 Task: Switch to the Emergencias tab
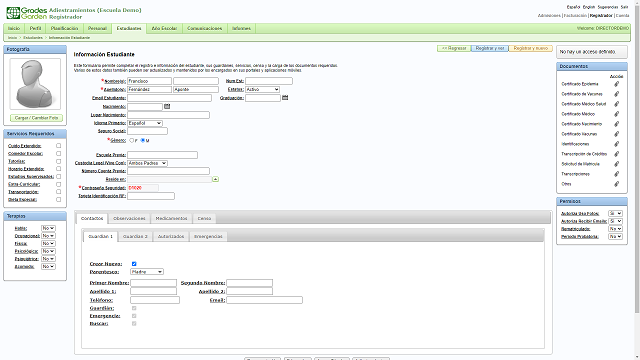point(208,237)
